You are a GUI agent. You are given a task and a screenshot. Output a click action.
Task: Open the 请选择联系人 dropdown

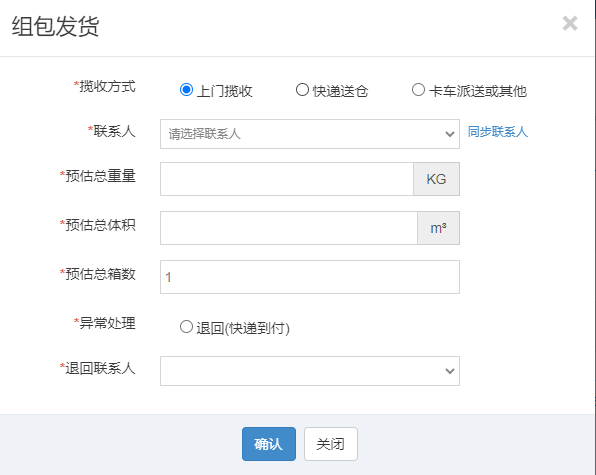coord(310,134)
